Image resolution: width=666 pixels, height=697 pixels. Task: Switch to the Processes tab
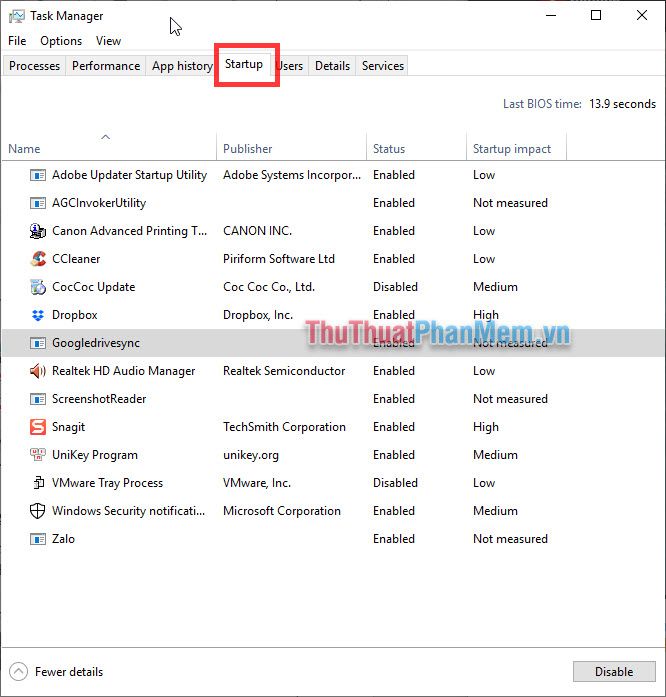click(x=34, y=66)
